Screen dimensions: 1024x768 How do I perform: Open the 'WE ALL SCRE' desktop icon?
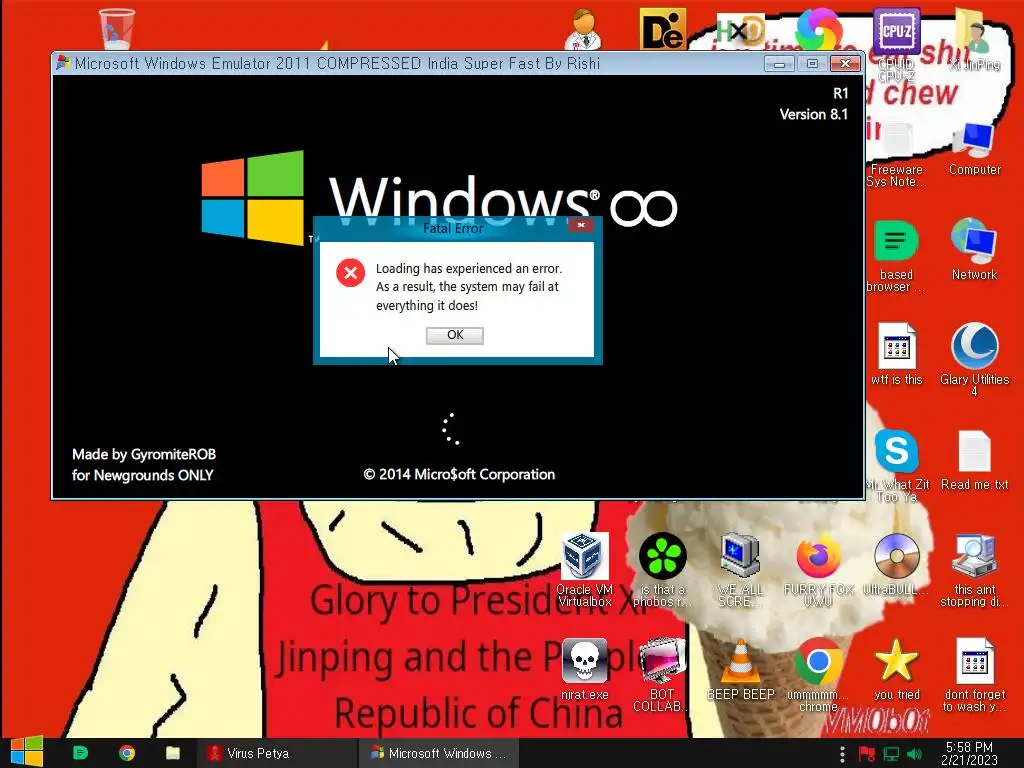(x=740, y=570)
